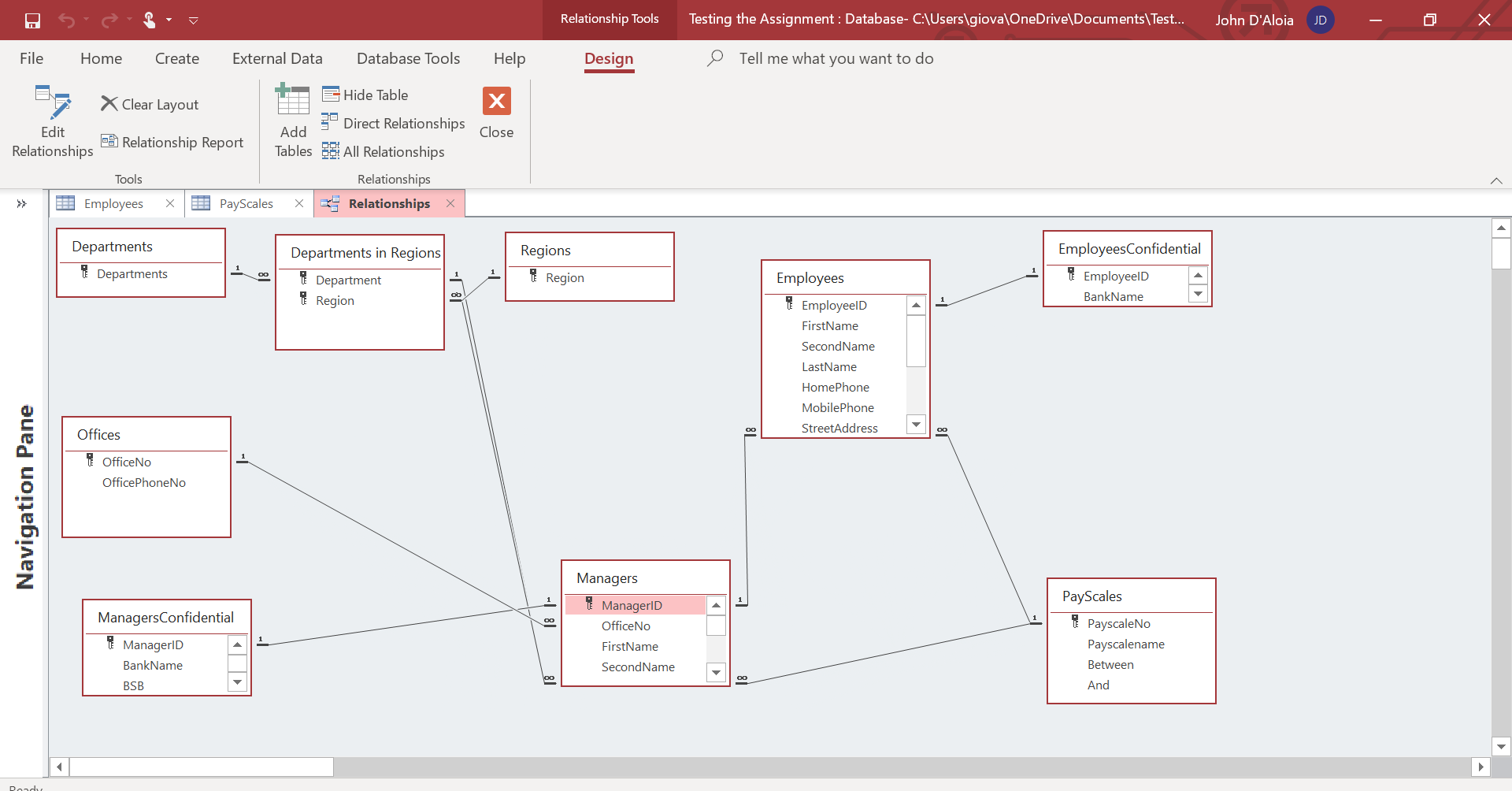The image size is (1512, 791).
Task: Click Clear Layout in the Tools group
Action: (150, 104)
